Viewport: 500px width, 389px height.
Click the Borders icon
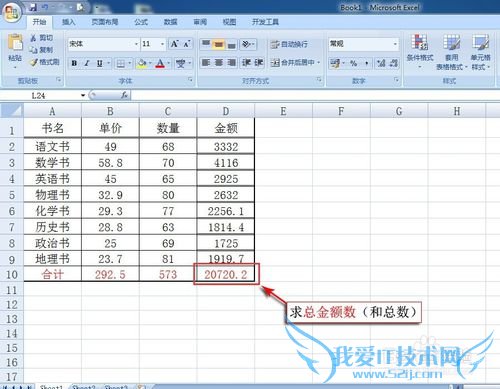[121, 63]
